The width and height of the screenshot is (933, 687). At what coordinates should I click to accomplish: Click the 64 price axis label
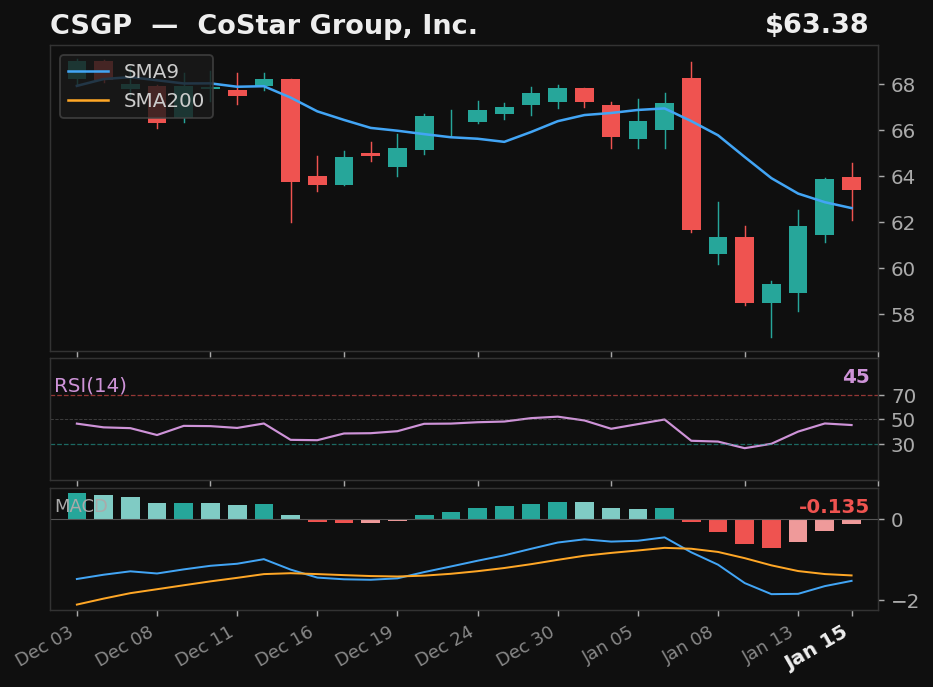(903, 177)
